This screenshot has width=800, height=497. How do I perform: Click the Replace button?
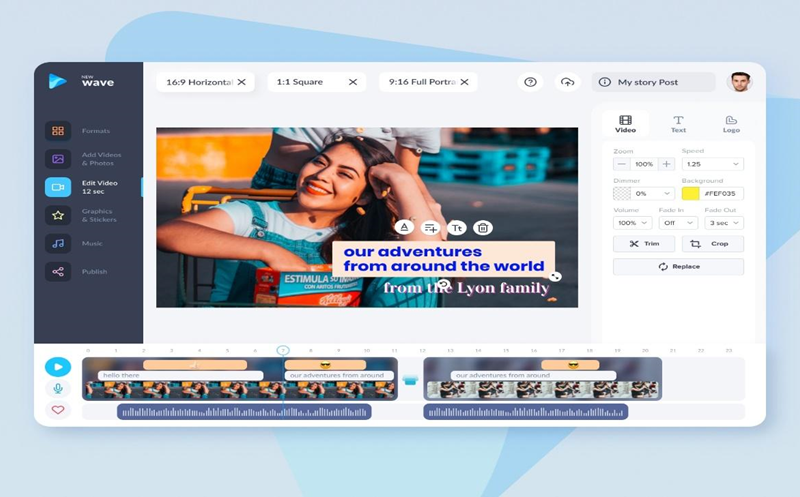coord(678,267)
